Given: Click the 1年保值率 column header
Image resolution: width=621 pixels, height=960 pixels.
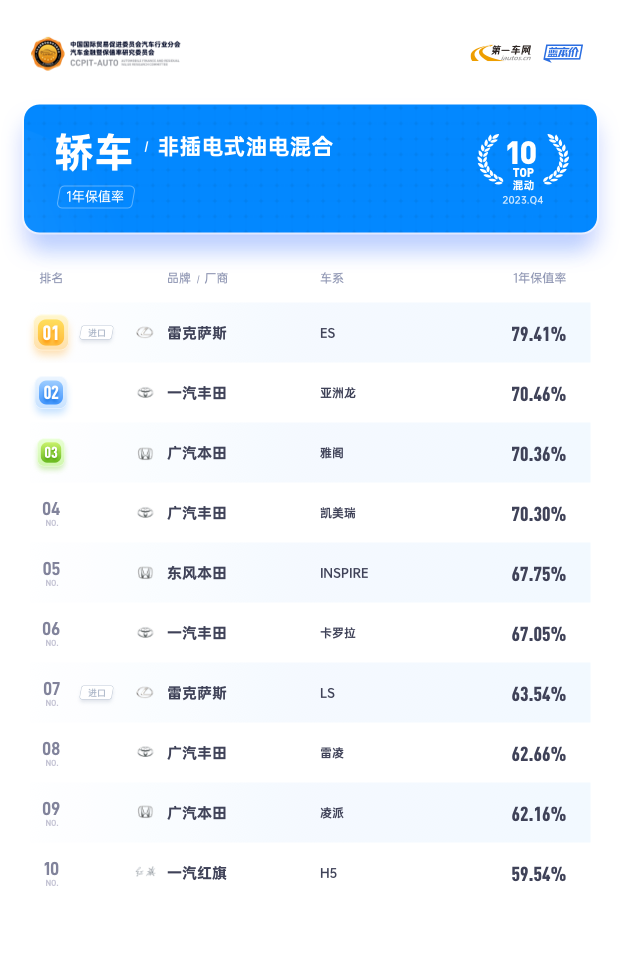Looking at the screenshot, I should point(539,278).
